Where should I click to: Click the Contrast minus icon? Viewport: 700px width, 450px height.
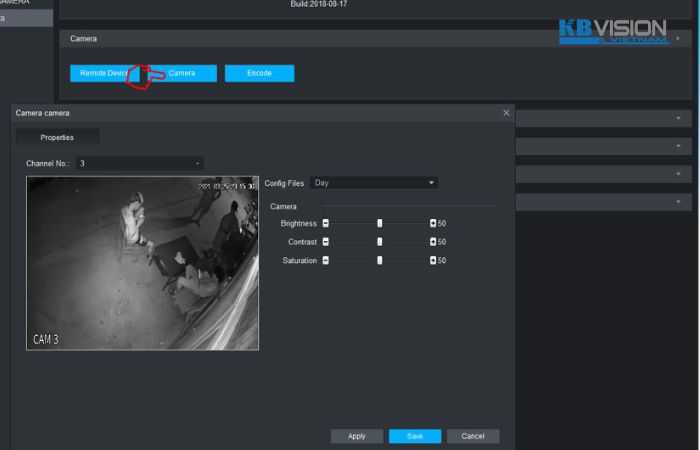(326, 242)
